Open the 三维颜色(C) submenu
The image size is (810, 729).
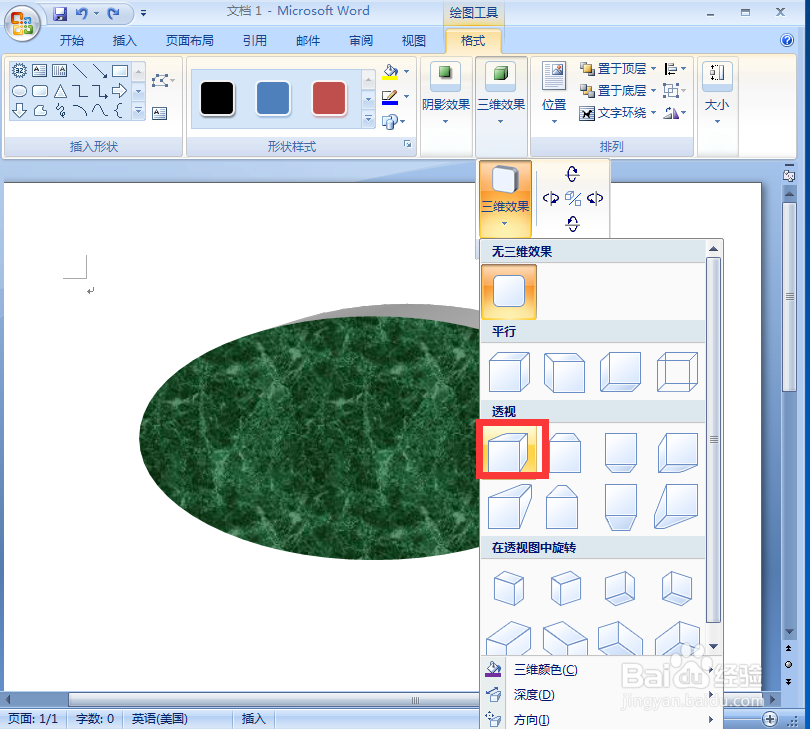pyautogui.click(x=599, y=670)
